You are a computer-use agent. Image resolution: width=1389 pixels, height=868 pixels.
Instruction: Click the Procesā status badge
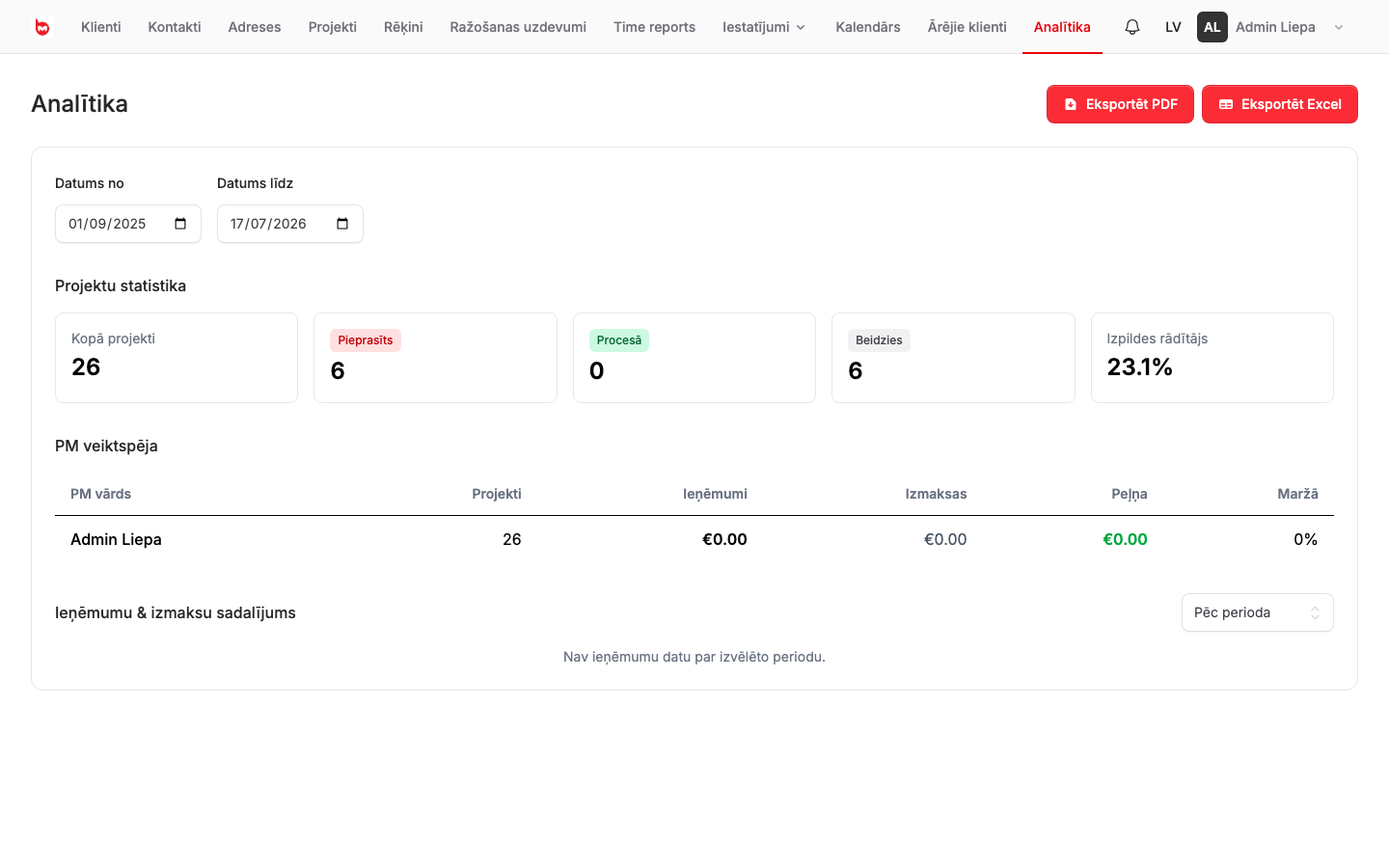pos(619,340)
